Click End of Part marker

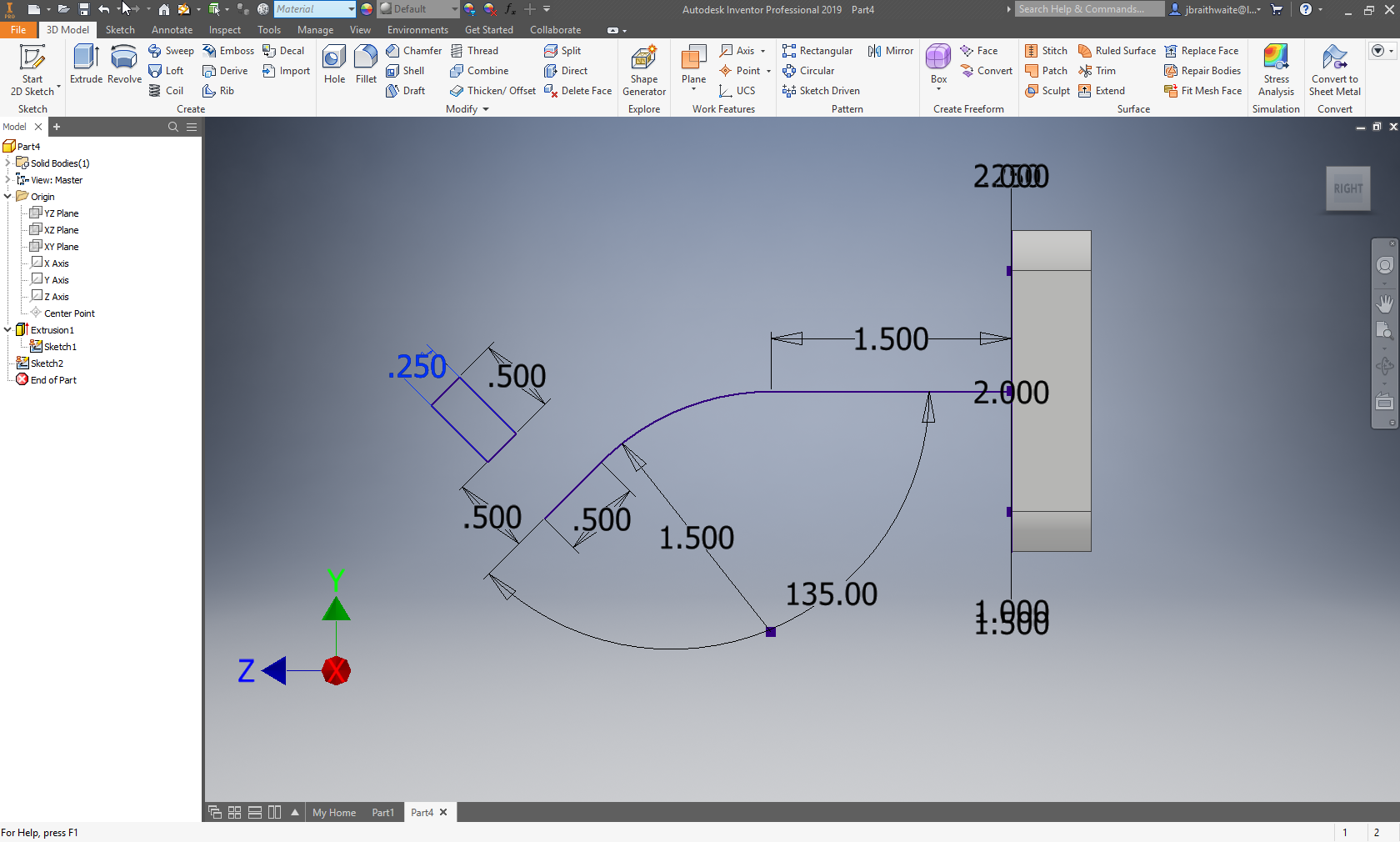(47, 379)
